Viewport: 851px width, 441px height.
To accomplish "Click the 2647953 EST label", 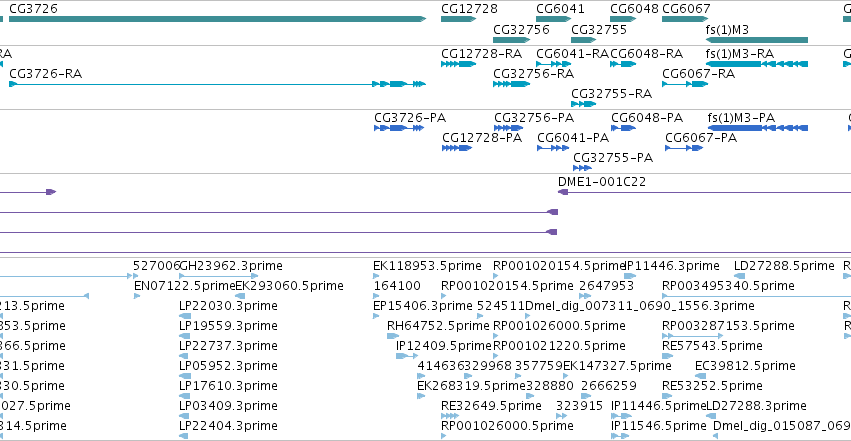I will coord(606,286).
